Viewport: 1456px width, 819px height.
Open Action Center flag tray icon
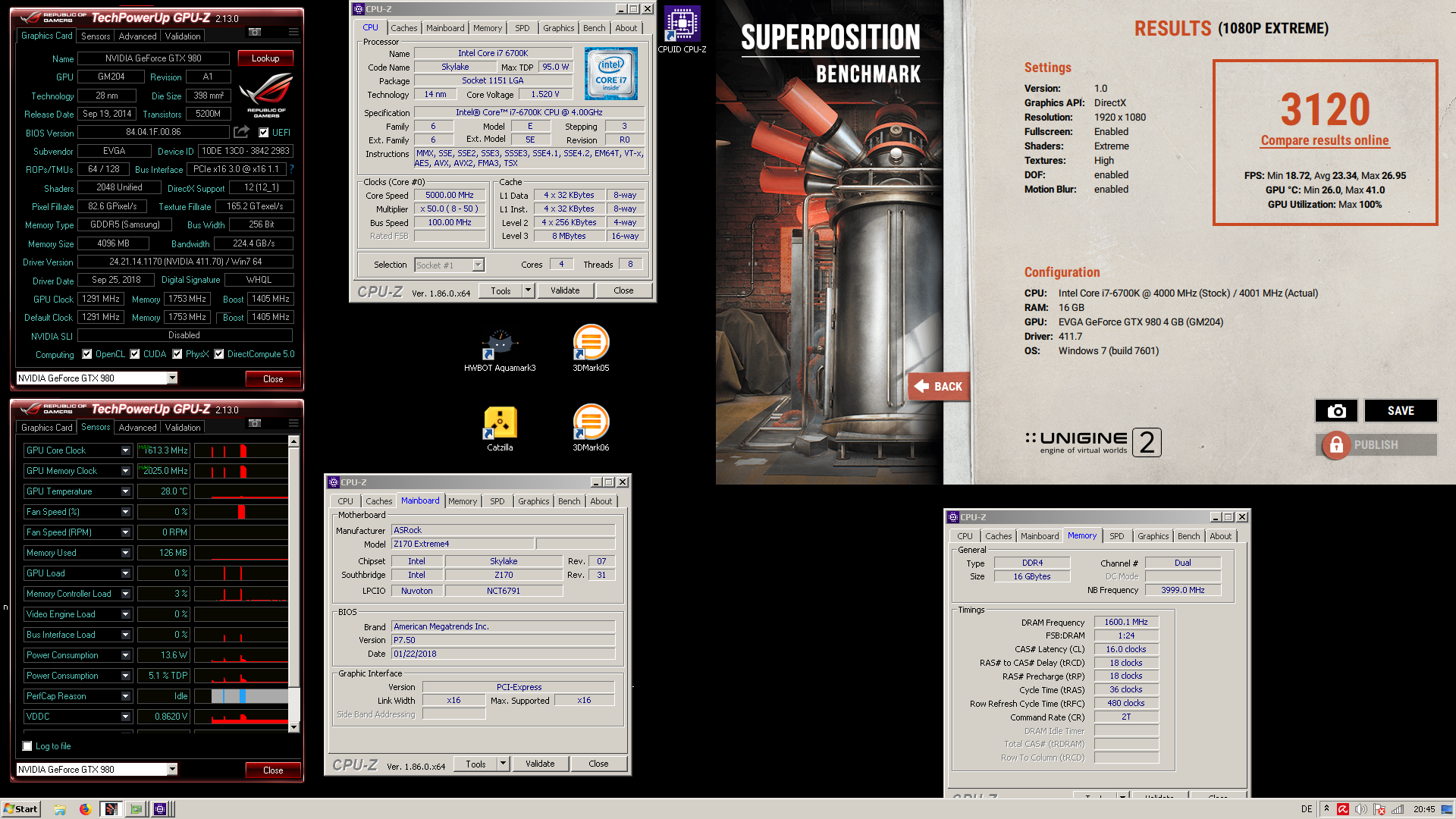click(1379, 809)
